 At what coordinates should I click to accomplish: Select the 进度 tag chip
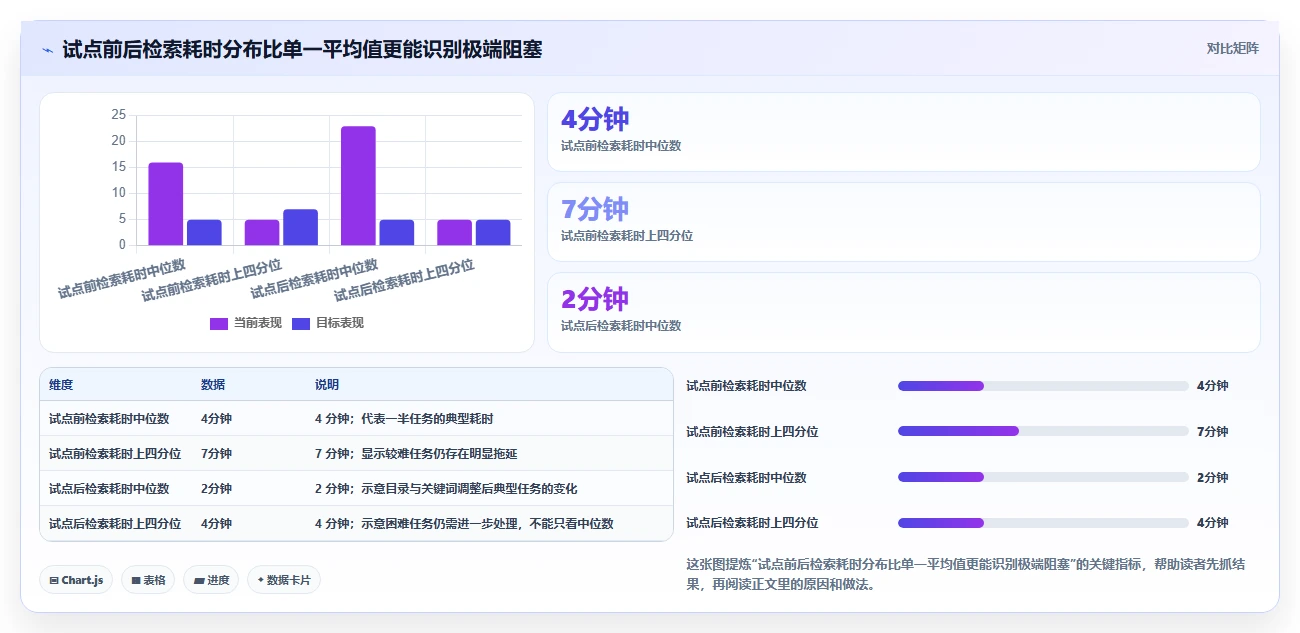(211, 580)
